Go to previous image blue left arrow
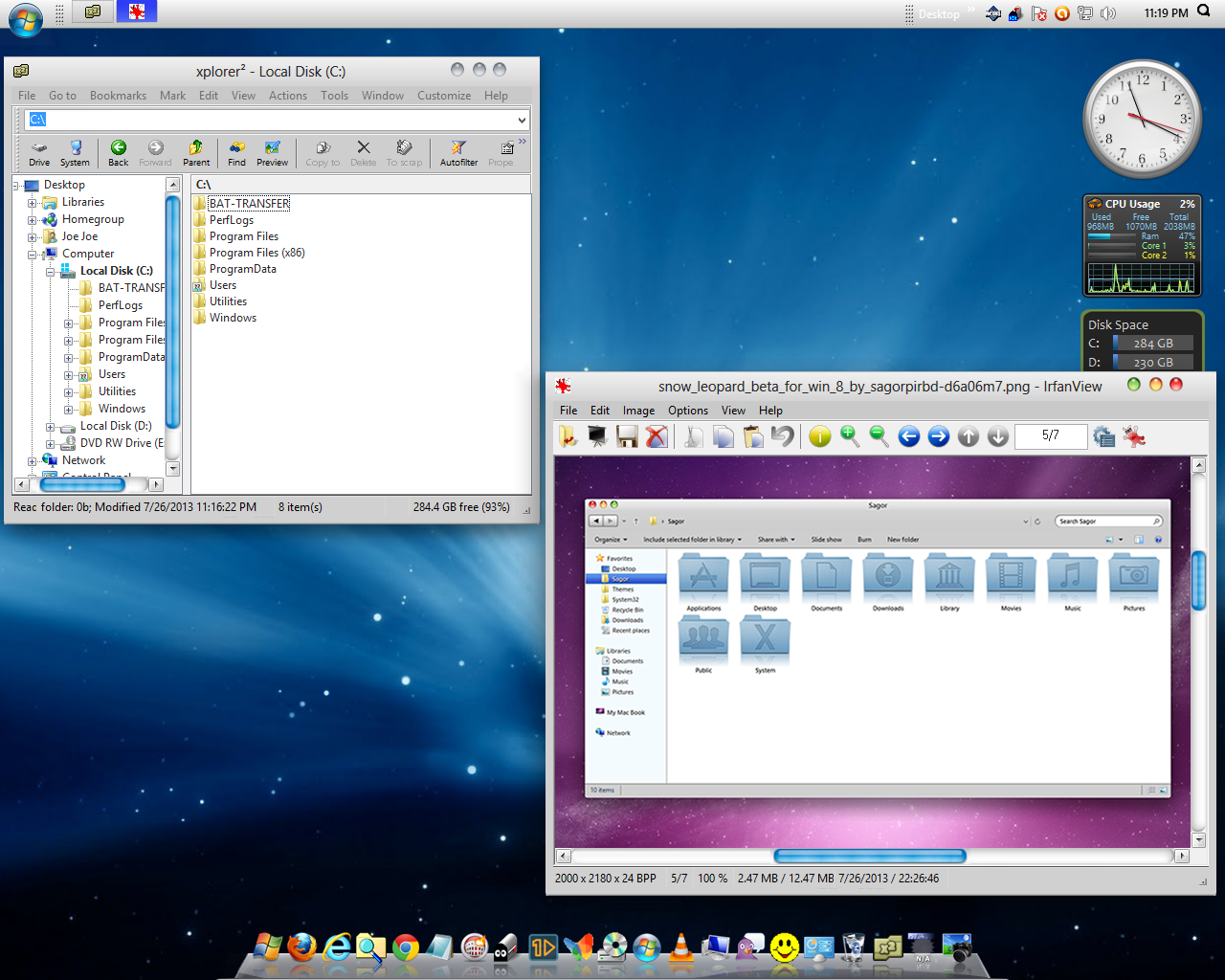 (909, 436)
